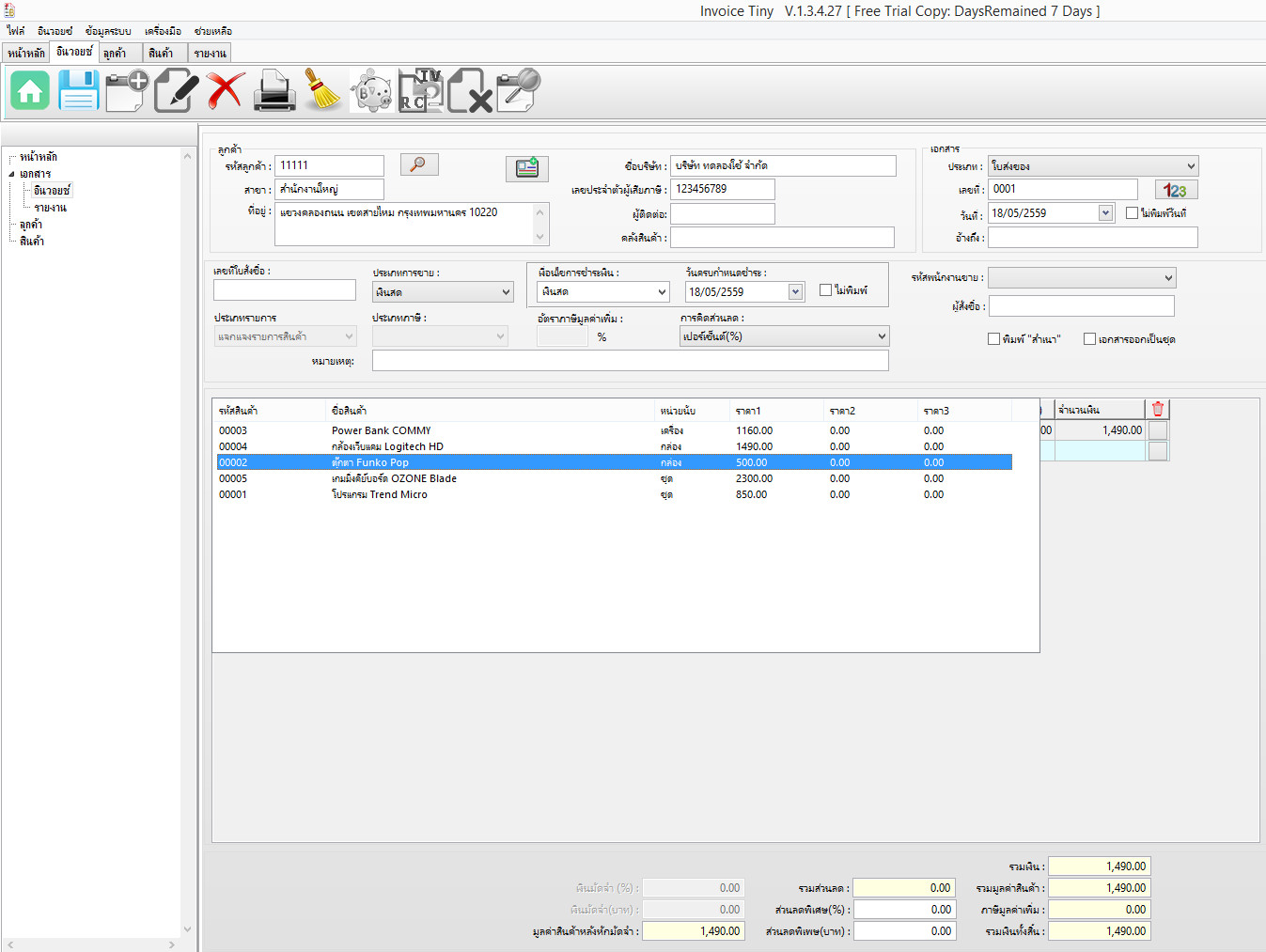Click the red X delete icon
This screenshot has height=952, width=1266.
coord(226,91)
